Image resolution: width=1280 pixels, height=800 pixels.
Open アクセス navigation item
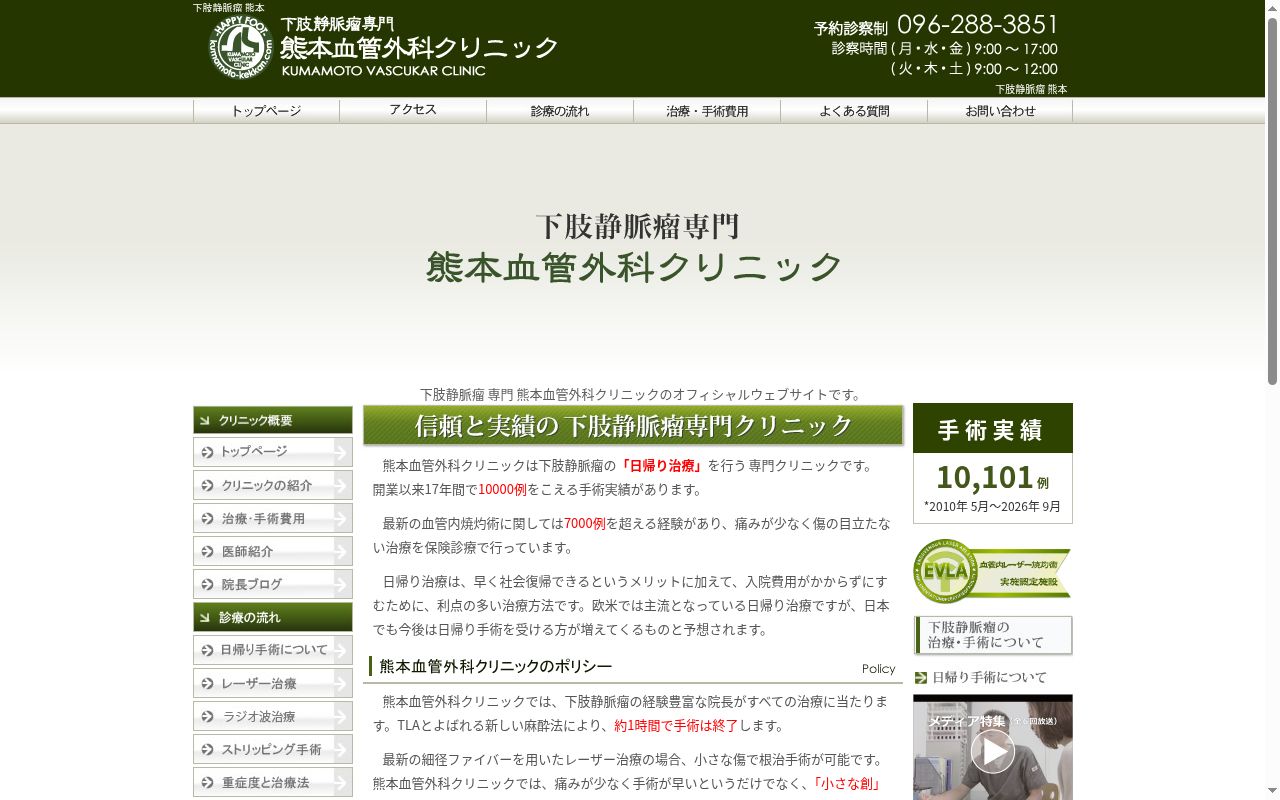413,111
